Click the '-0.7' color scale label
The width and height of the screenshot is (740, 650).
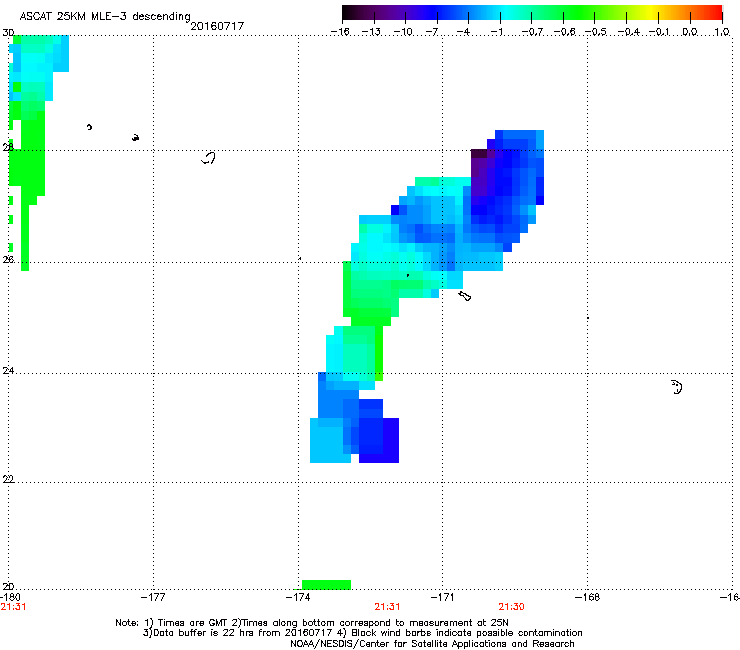(532, 32)
